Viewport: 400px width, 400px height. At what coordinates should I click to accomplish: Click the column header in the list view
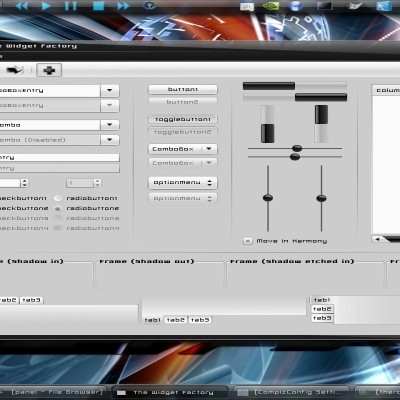pos(386,90)
